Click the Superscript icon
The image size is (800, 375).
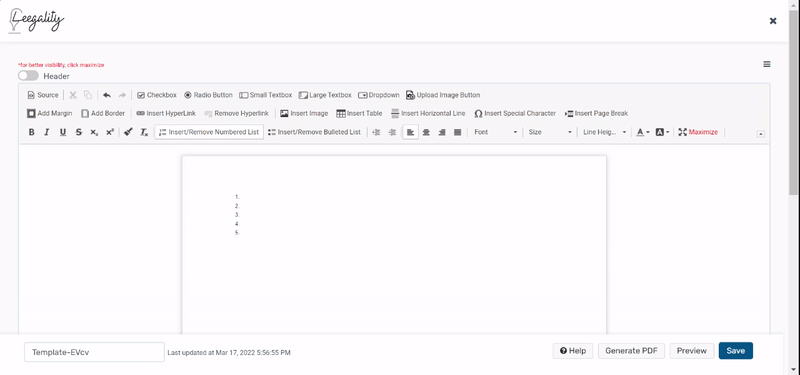click(110, 132)
